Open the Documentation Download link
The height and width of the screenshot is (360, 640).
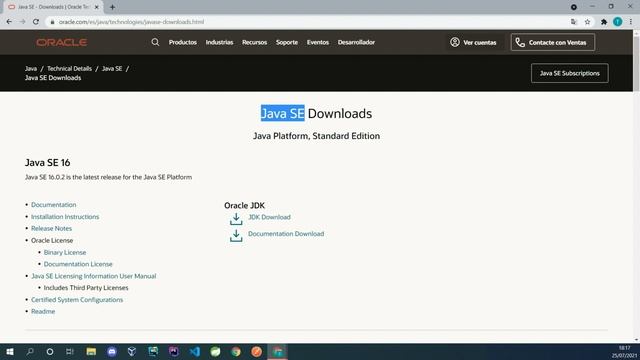pyautogui.click(x=286, y=234)
